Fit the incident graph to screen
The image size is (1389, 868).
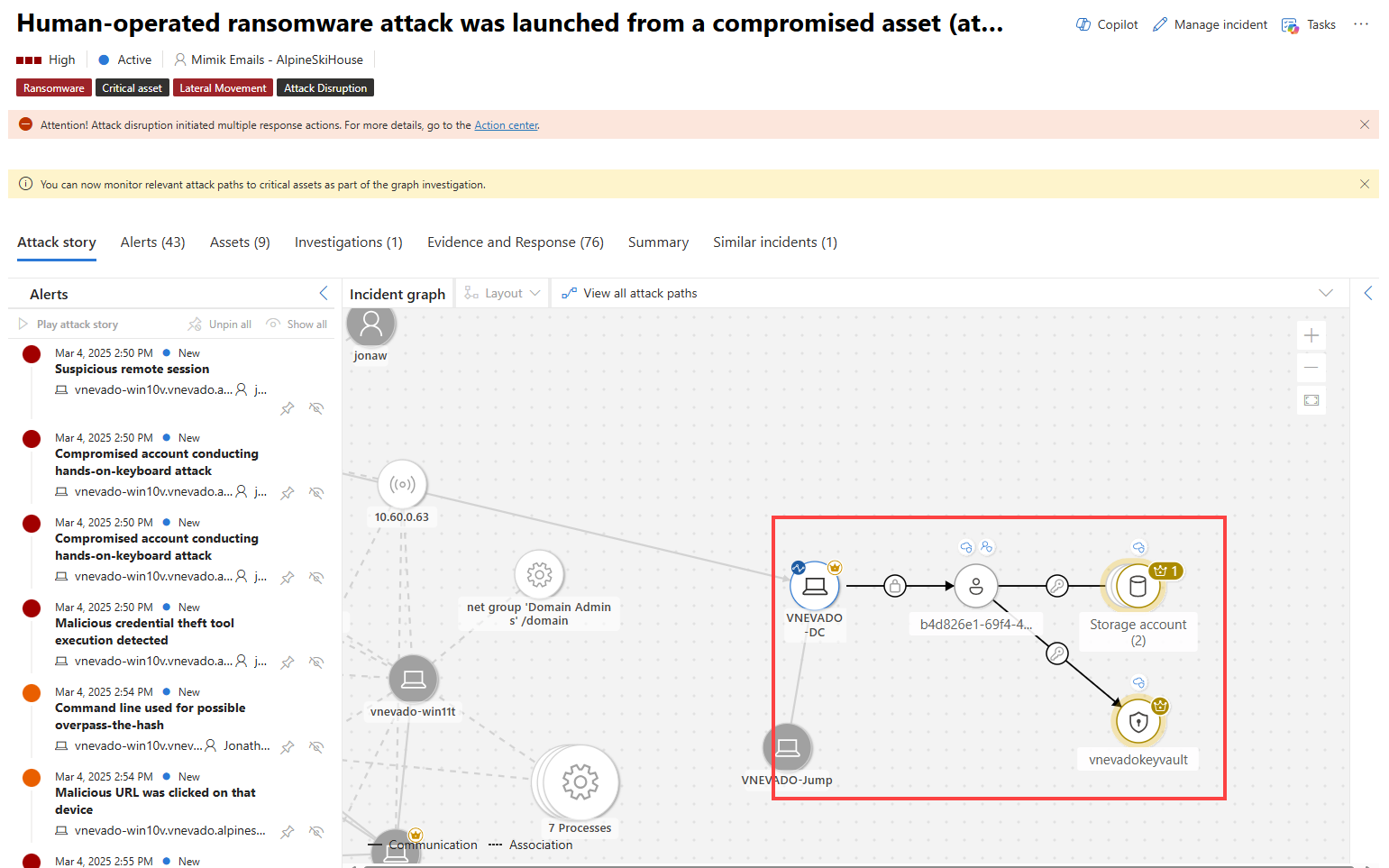[1311, 400]
